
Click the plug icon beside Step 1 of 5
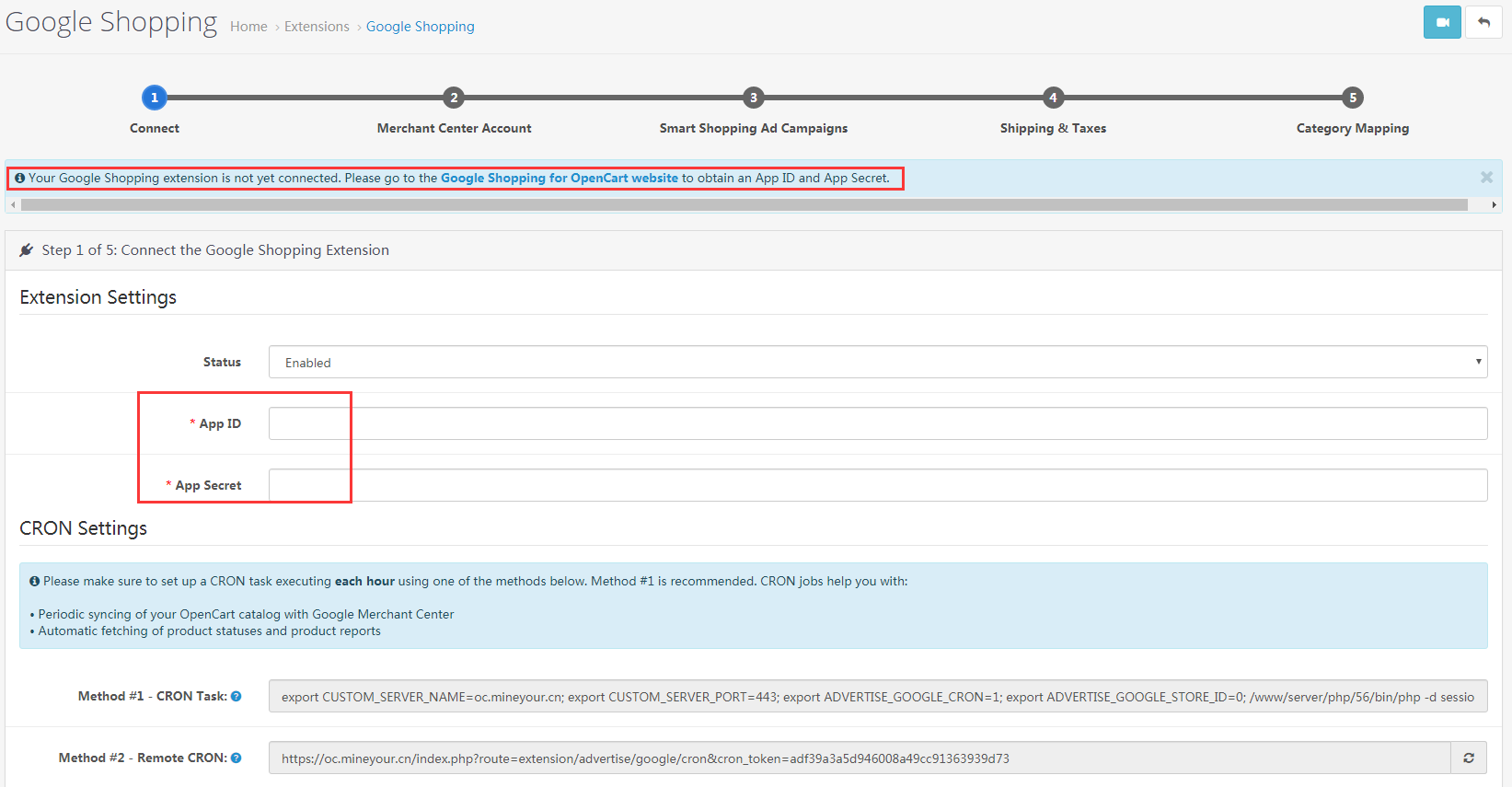click(27, 250)
